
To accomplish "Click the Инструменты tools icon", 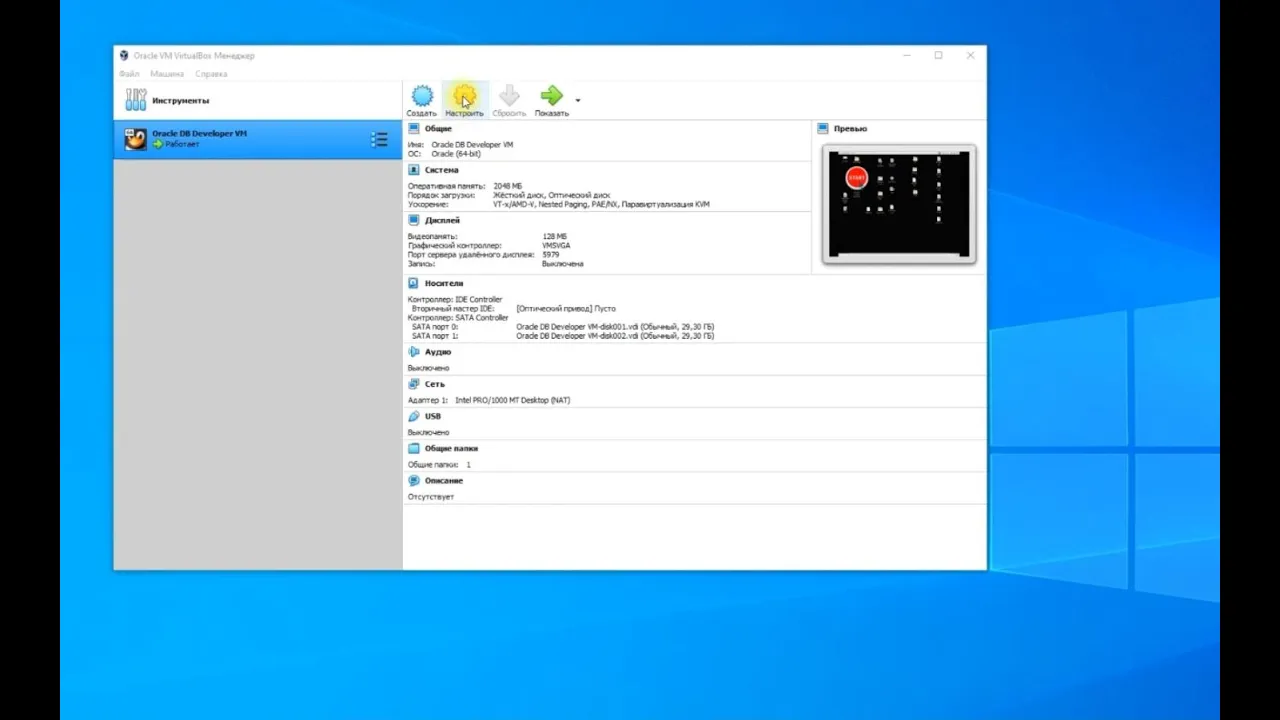I will 135,100.
